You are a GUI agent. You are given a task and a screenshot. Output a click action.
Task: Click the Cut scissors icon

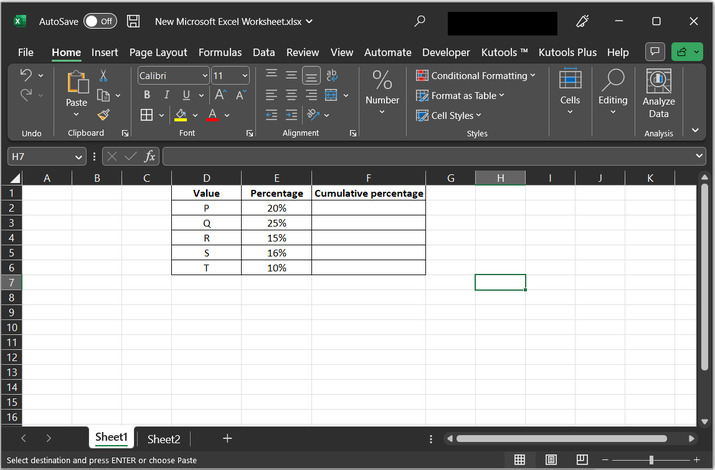pos(103,76)
